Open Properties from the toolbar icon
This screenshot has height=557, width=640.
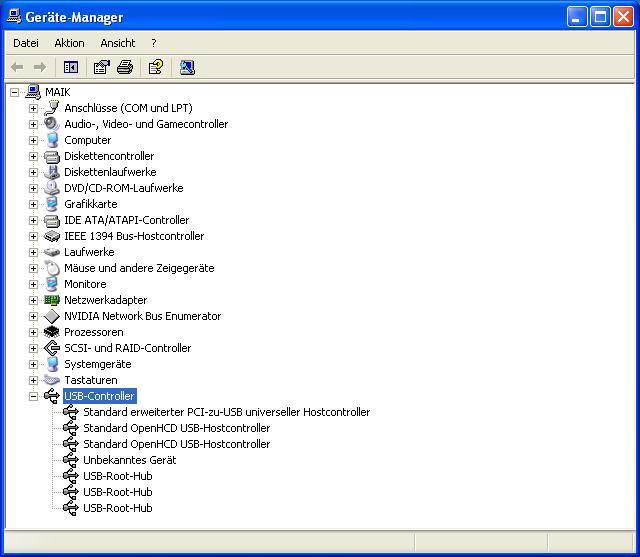pyautogui.click(x=102, y=67)
